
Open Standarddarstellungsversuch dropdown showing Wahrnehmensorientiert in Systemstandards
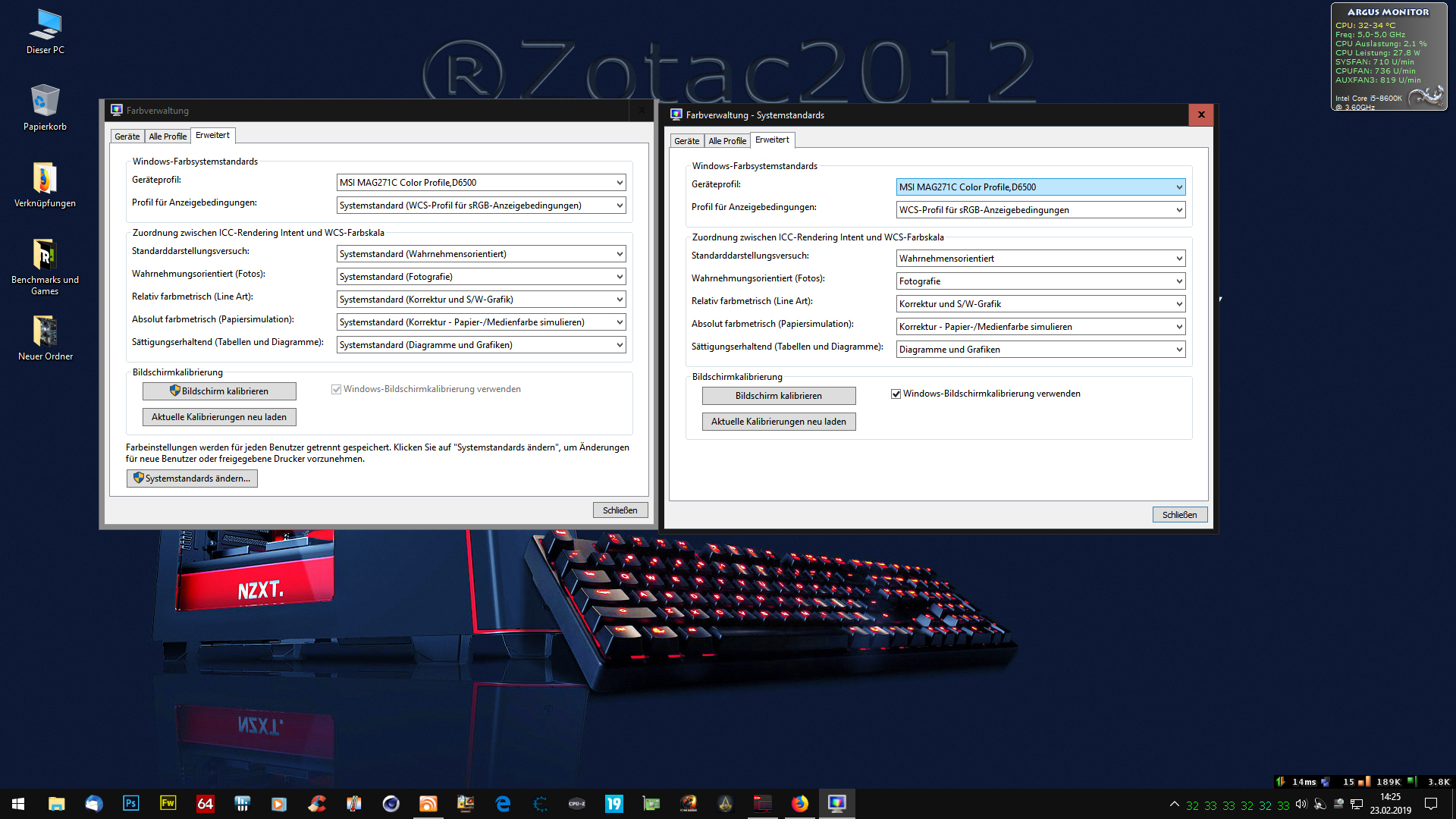click(1179, 259)
